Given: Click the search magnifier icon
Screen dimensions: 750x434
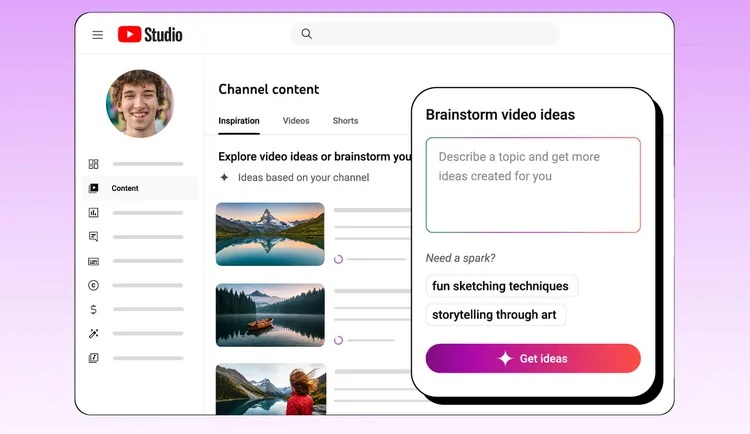Looking at the screenshot, I should tap(307, 34).
